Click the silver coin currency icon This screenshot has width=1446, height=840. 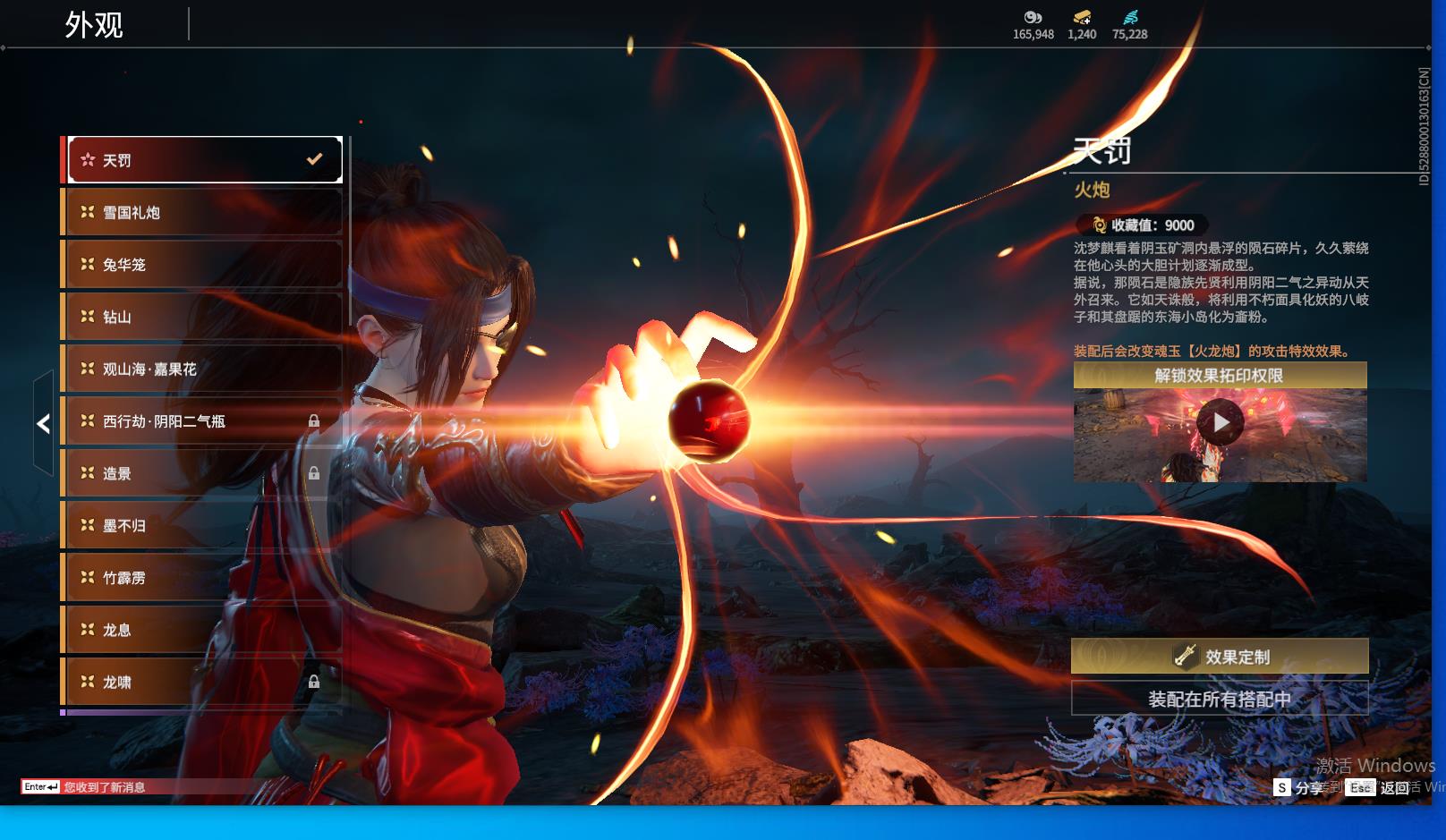pyautogui.click(x=1033, y=17)
